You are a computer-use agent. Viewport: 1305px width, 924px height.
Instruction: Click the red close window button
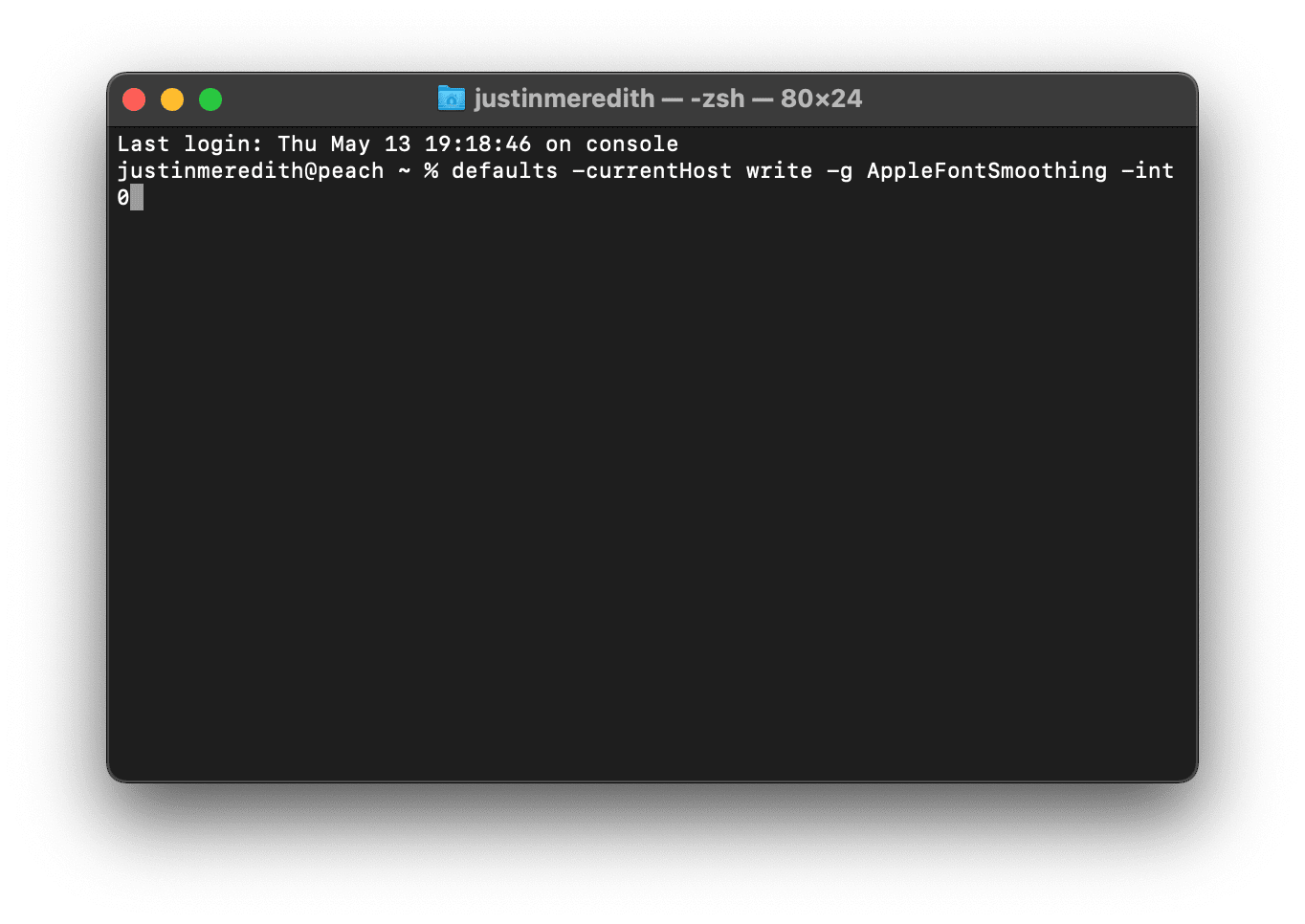[x=134, y=99]
